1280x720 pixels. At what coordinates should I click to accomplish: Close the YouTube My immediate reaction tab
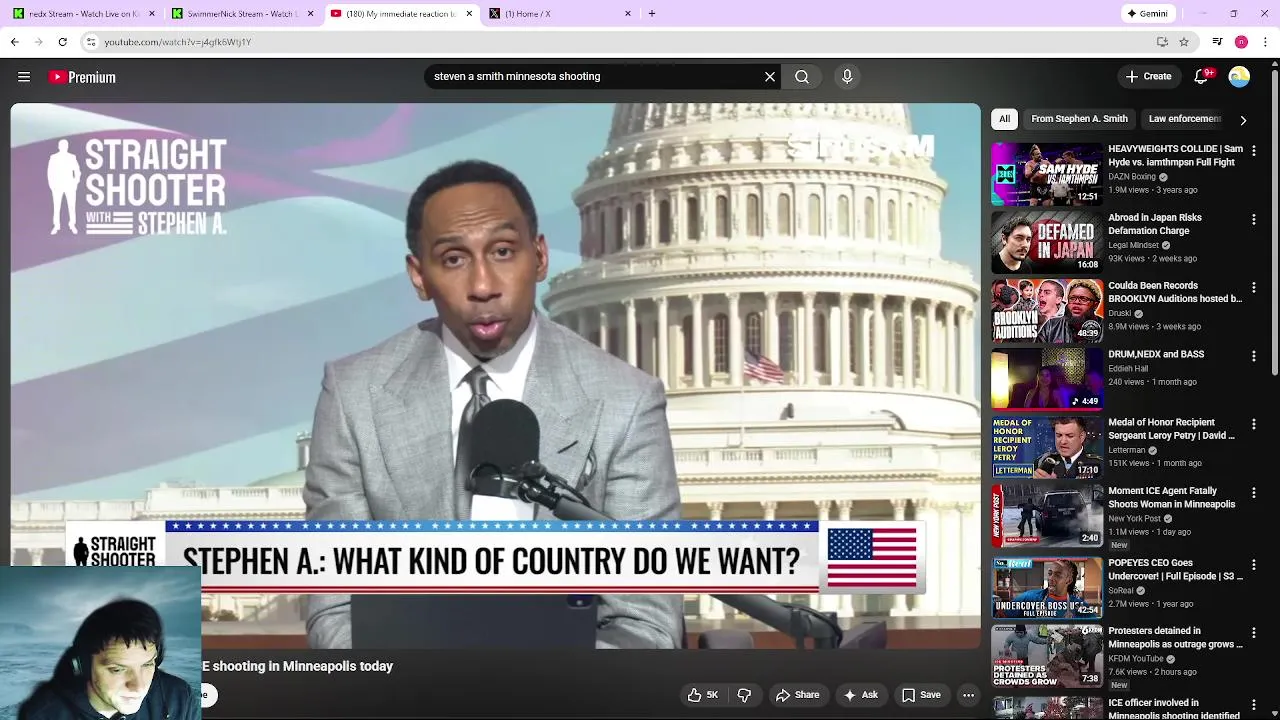469,14
